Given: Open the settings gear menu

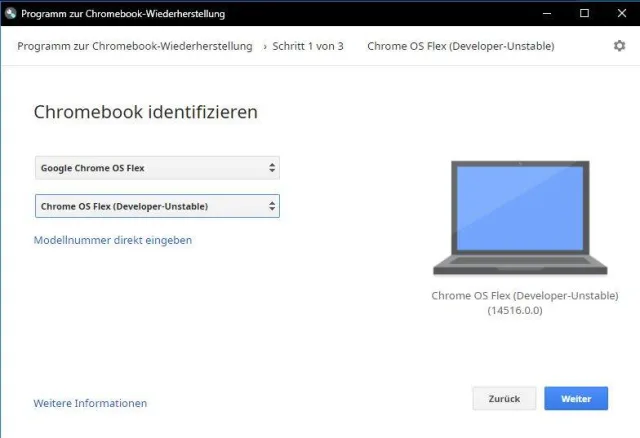Looking at the screenshot, I should click(619, 46).
